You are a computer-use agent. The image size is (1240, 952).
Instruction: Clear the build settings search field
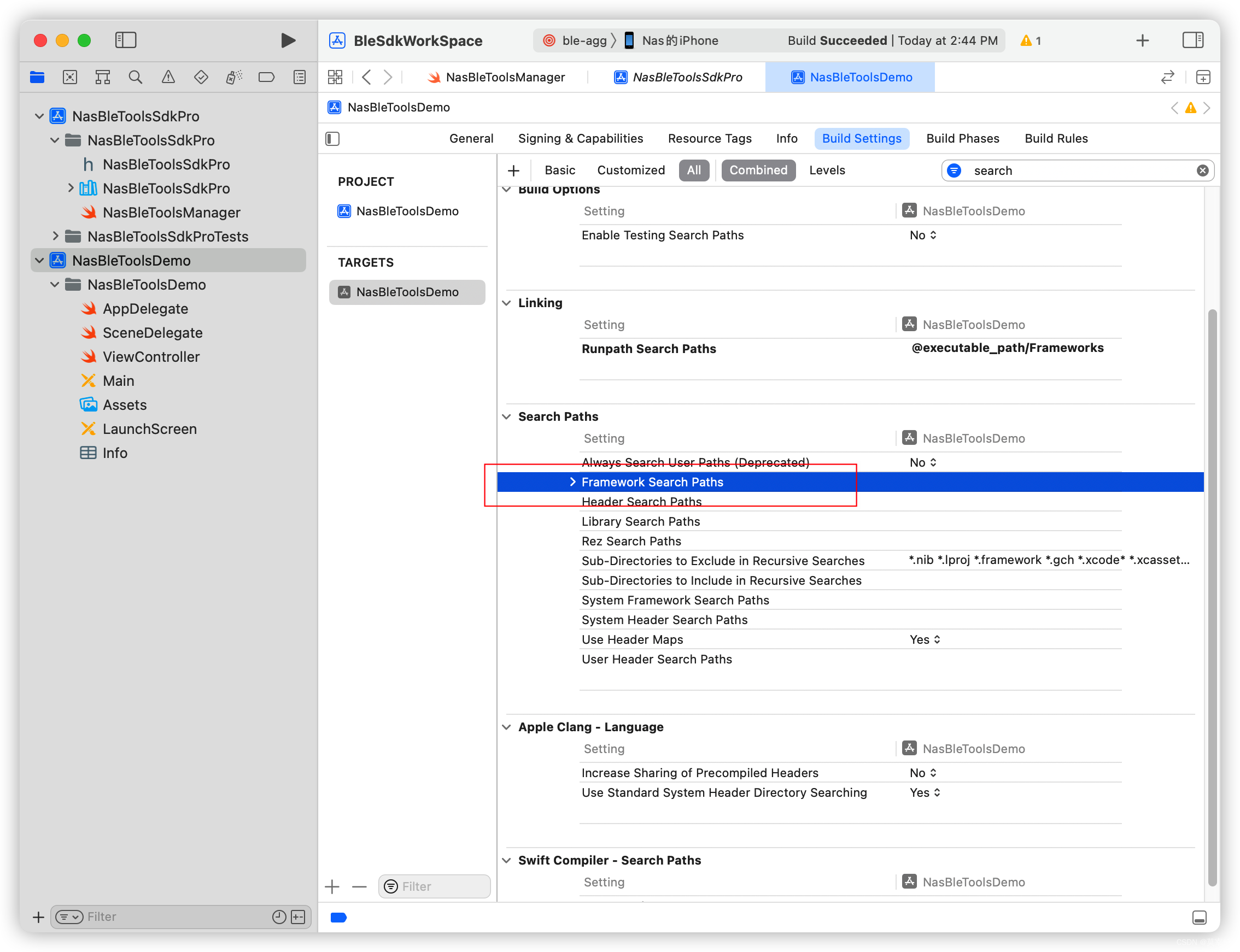click(x=1202, y=171)
